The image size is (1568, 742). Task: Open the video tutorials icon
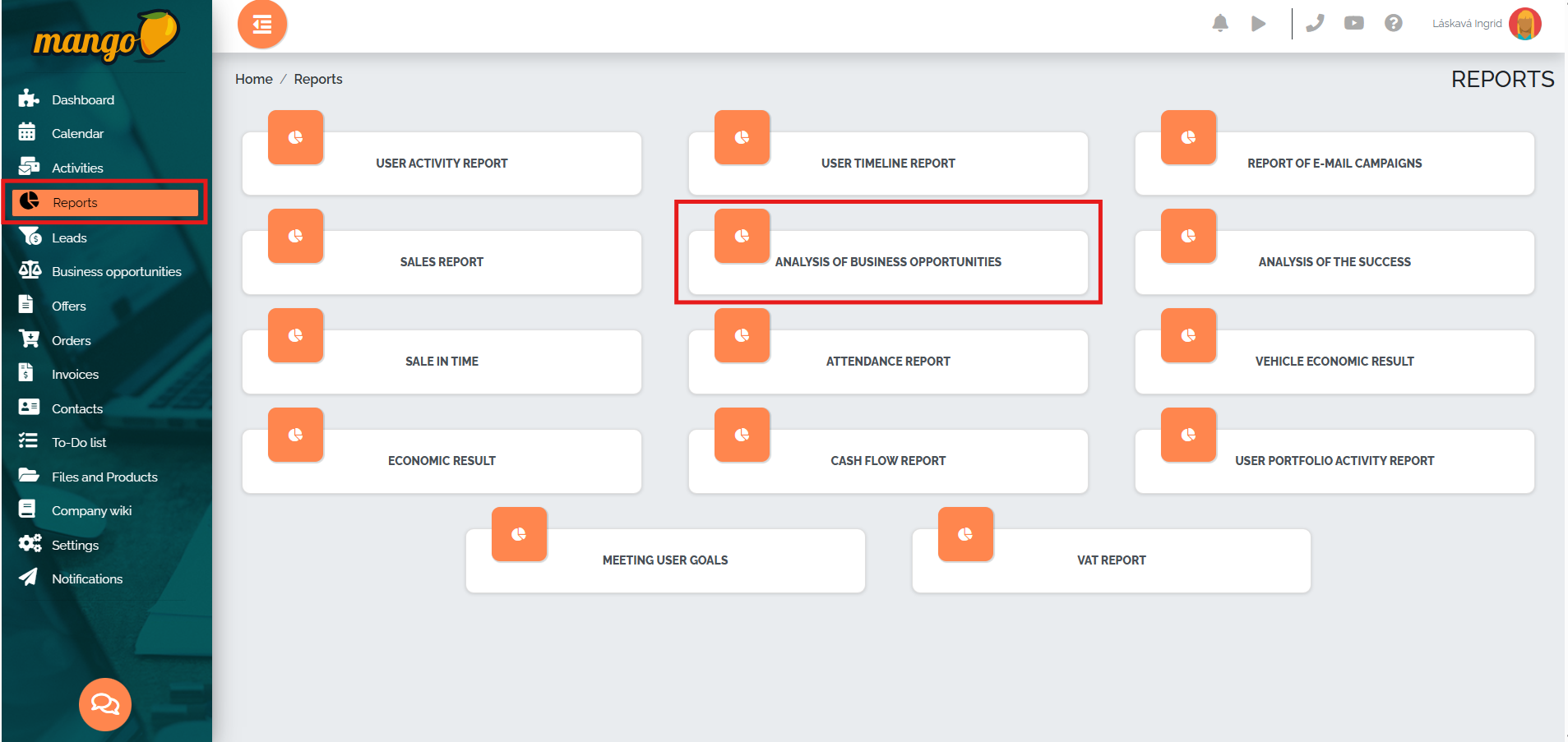1353,23
